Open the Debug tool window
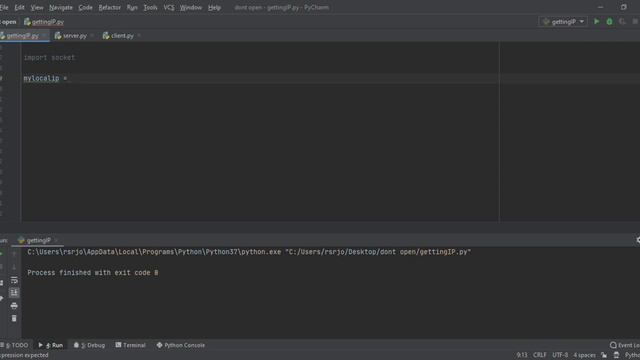This screenshot has width=640, height=360. [x=89, y=345]
